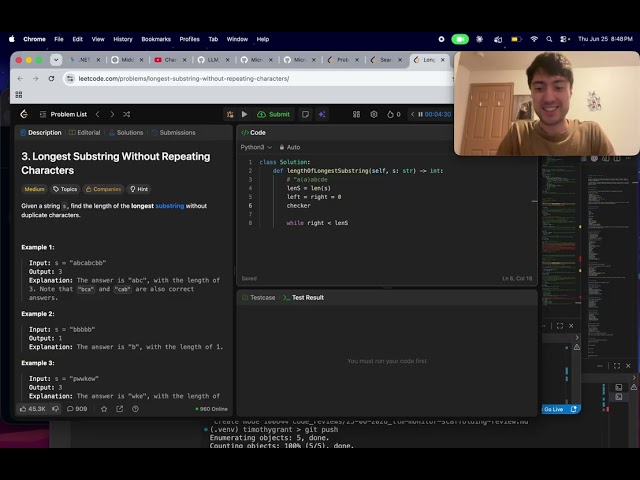Star the problem as favorite
The image size is (640, 480).
point(104,409)
